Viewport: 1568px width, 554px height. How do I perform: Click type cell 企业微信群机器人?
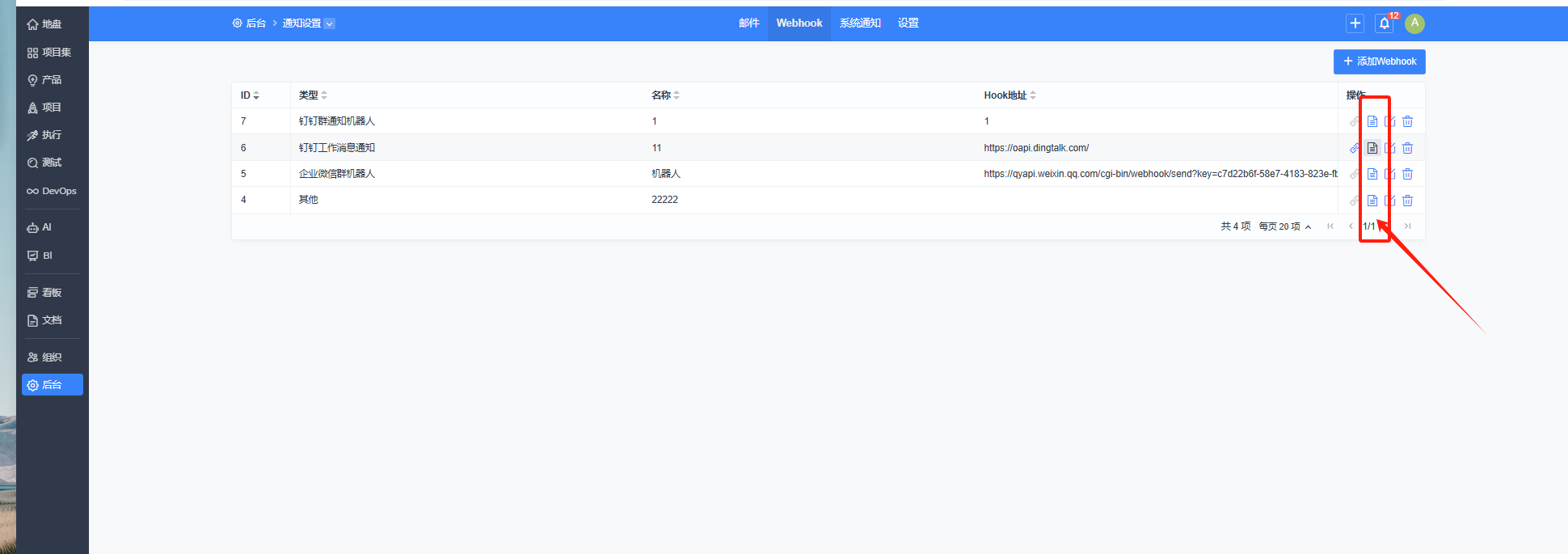[337, 174]
